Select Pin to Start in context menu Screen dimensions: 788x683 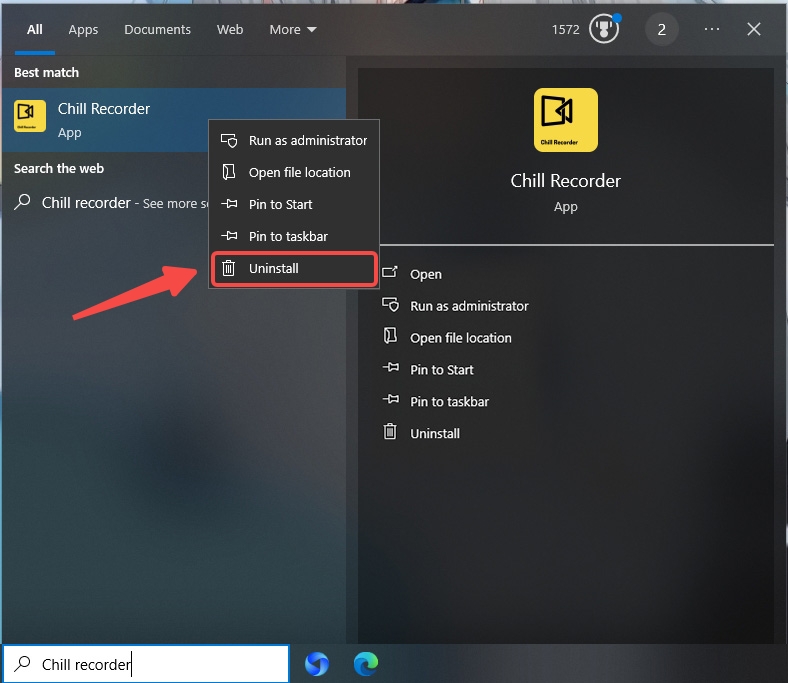(293, 205)
